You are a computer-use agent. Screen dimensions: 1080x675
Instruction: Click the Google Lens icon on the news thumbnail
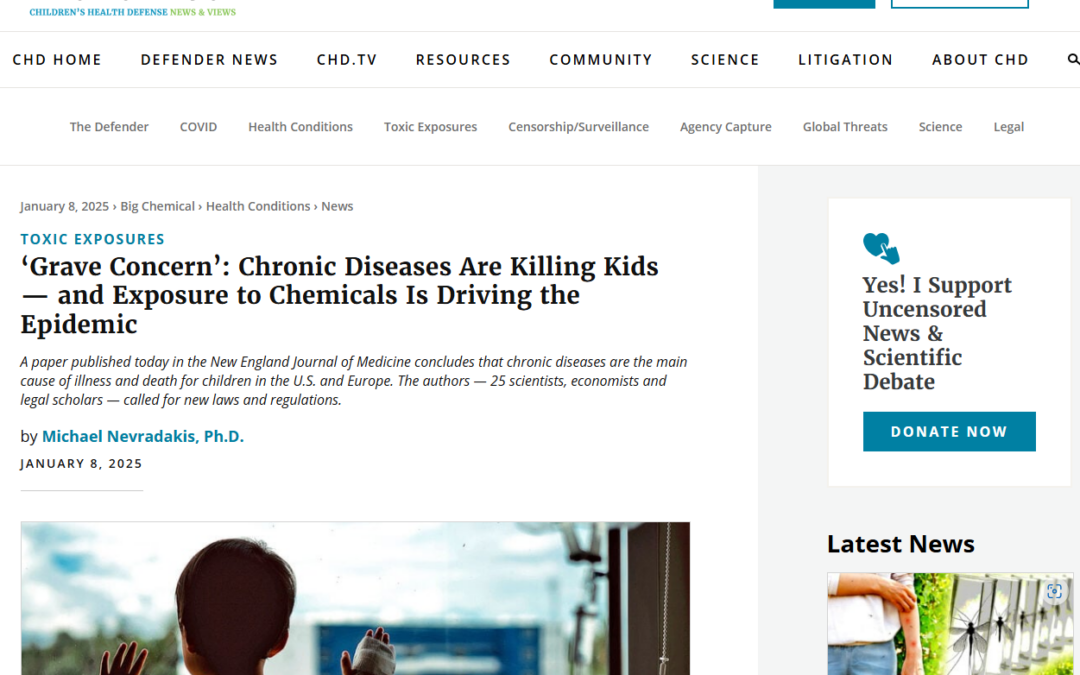click(x=1054, y=591)
